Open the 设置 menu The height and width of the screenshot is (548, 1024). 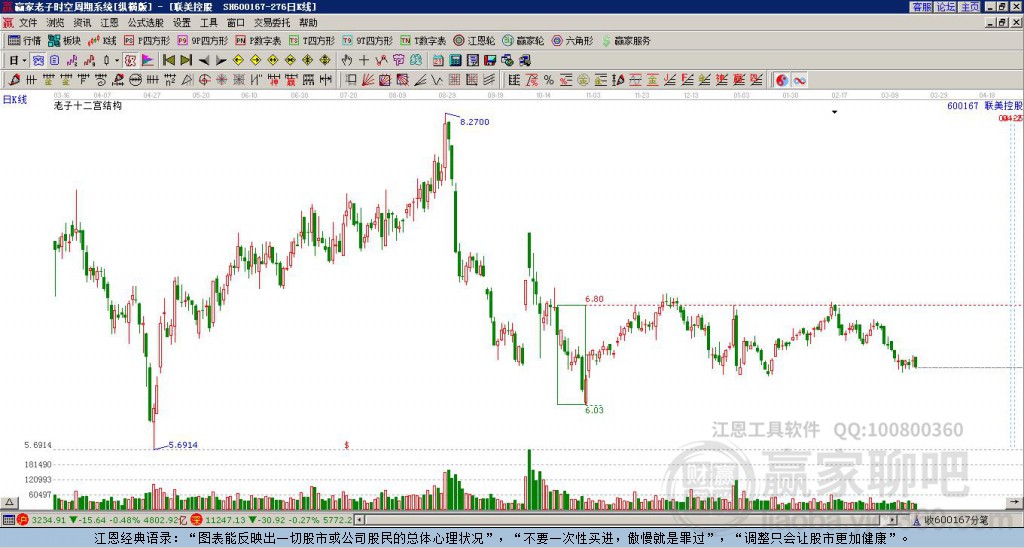coord(182,23)
